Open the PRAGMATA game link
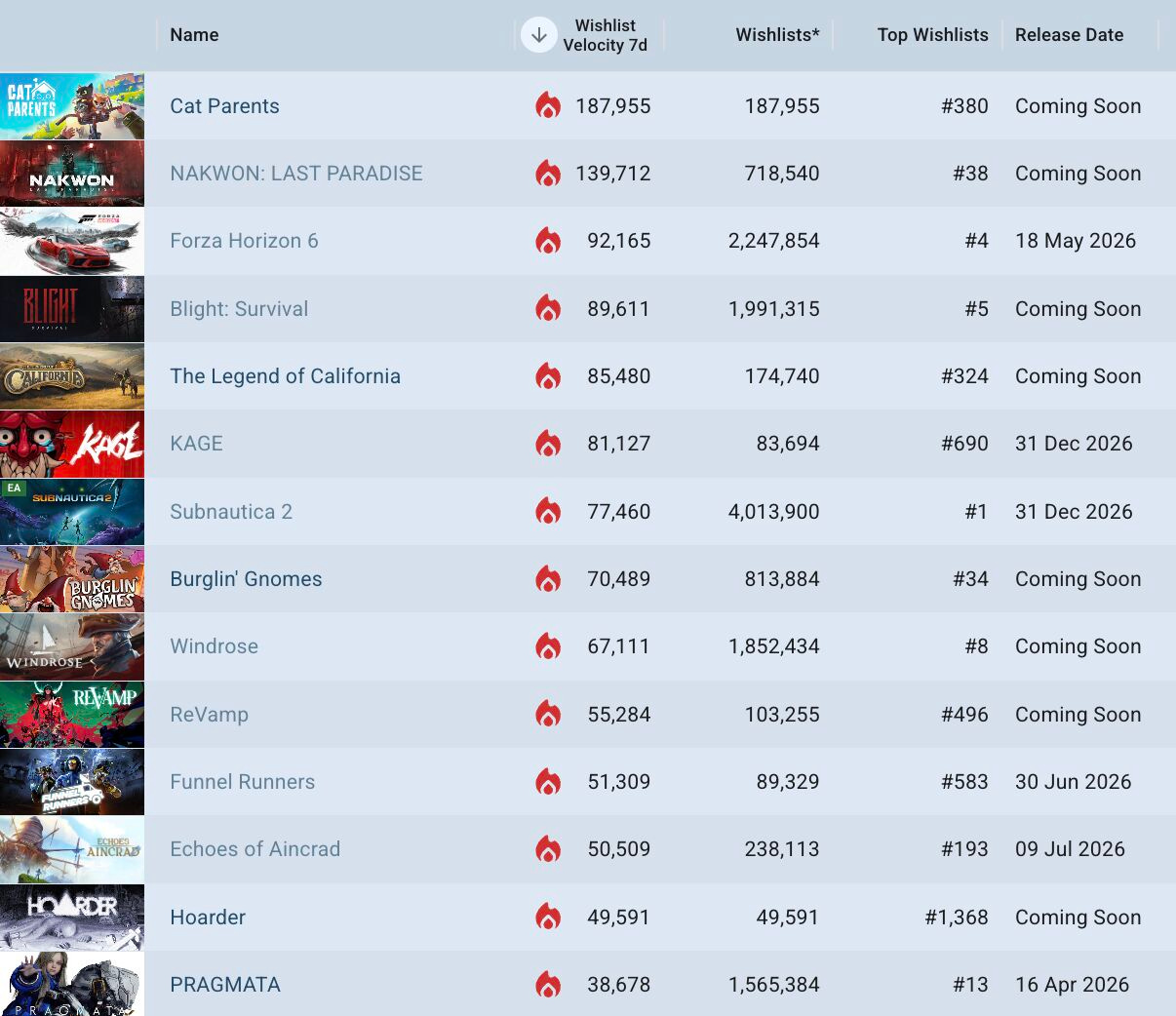 pos(225,985)
